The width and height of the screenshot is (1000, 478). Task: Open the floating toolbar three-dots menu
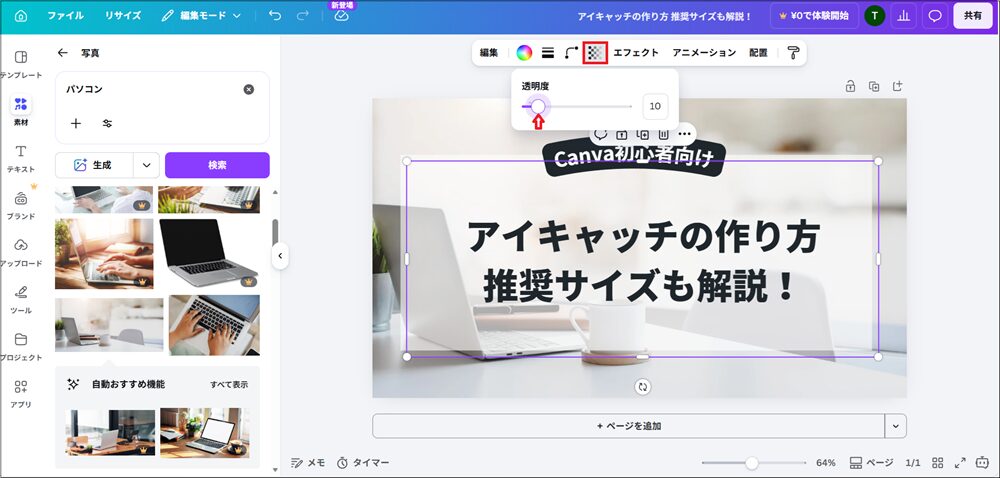[684, 134]
